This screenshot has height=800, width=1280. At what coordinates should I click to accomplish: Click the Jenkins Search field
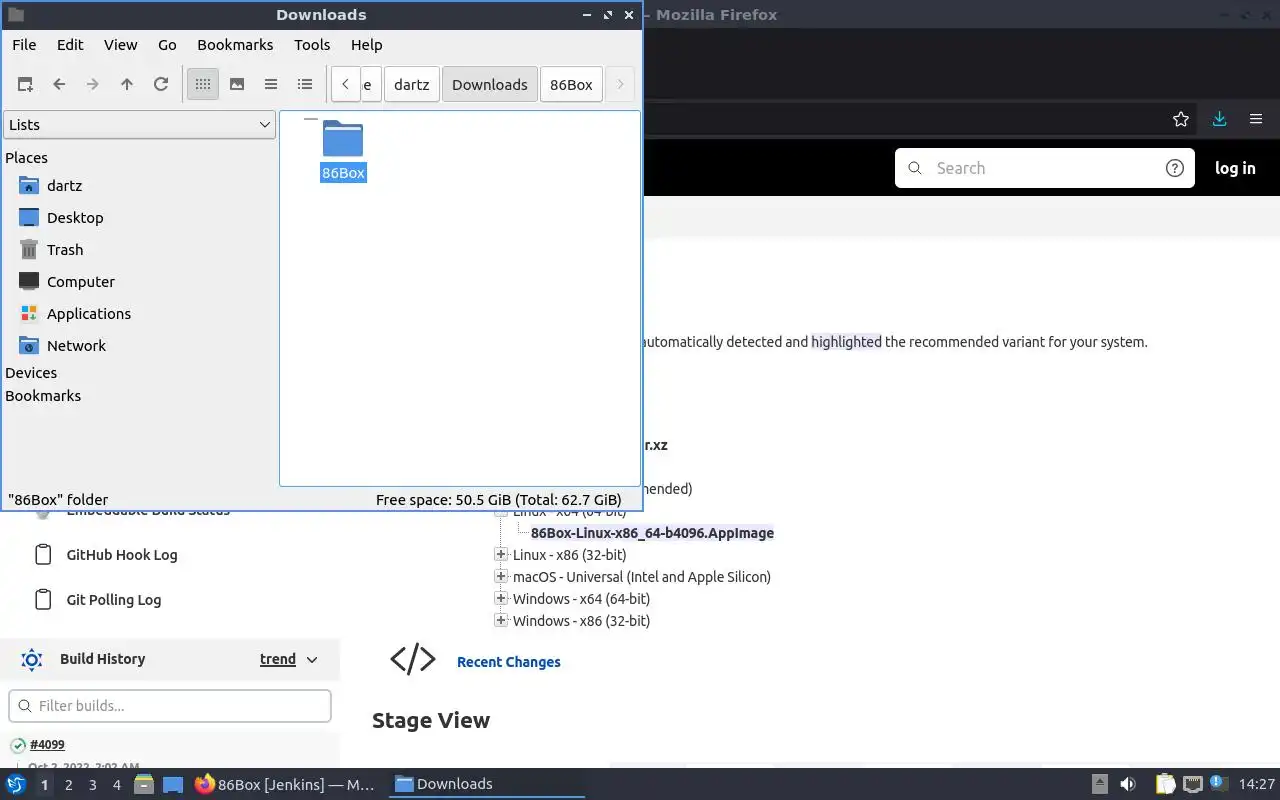click(1045, 168)
